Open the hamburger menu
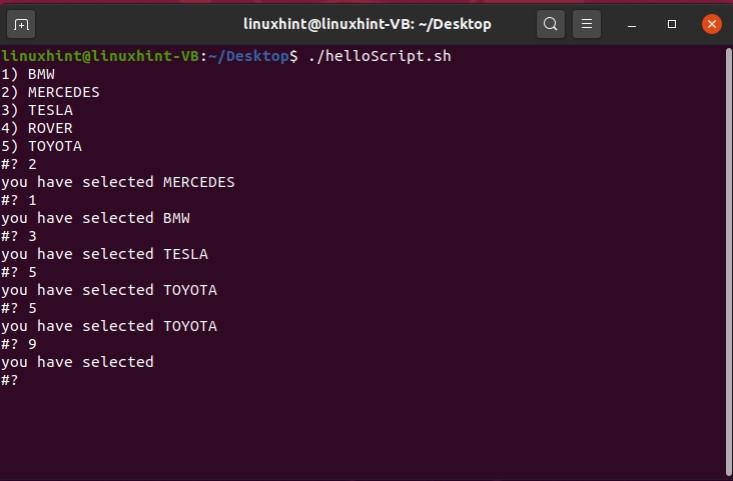The image size is (733, 481). coord(588,23)
